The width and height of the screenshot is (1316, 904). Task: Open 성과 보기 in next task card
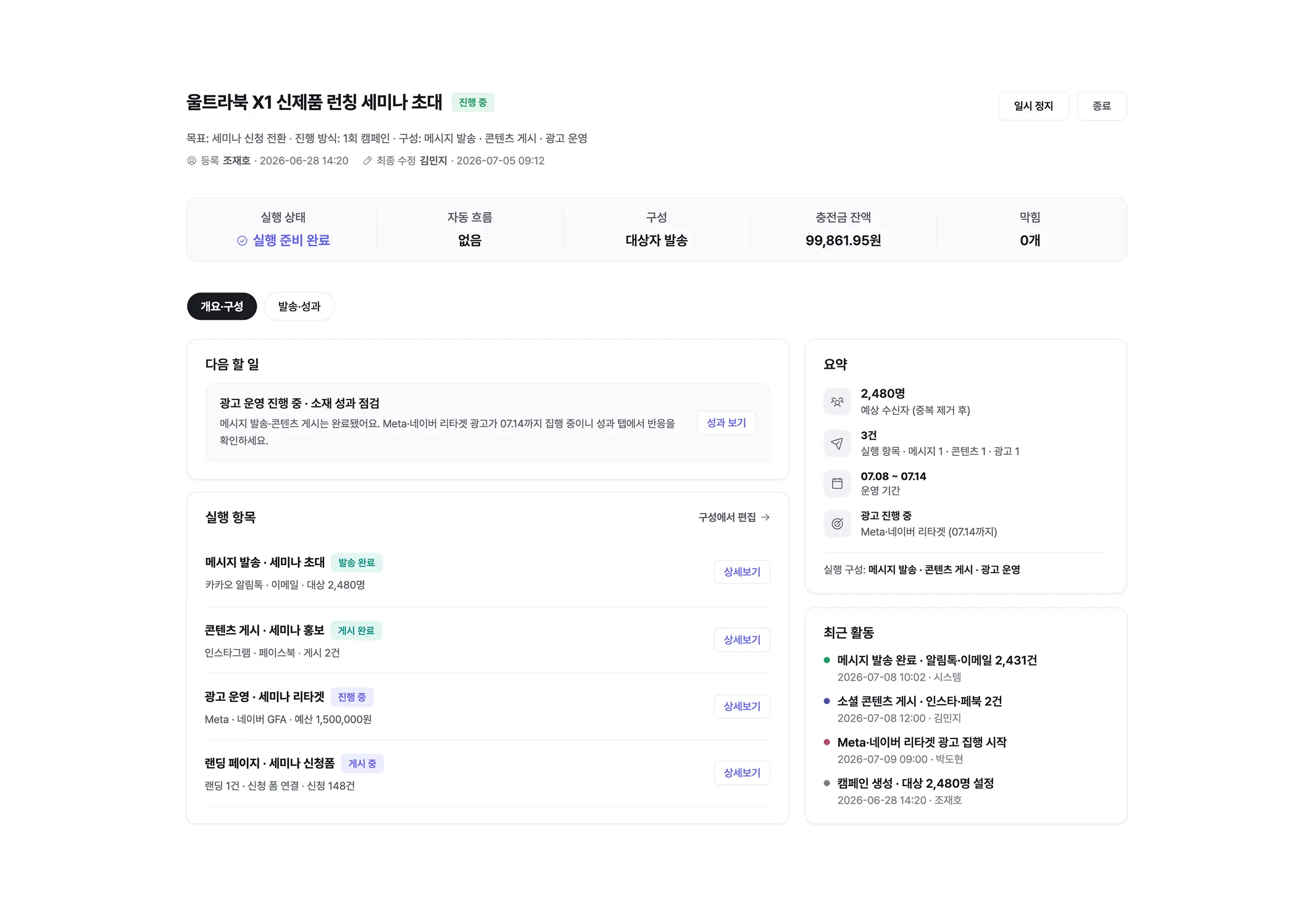[x=727, y=423]
